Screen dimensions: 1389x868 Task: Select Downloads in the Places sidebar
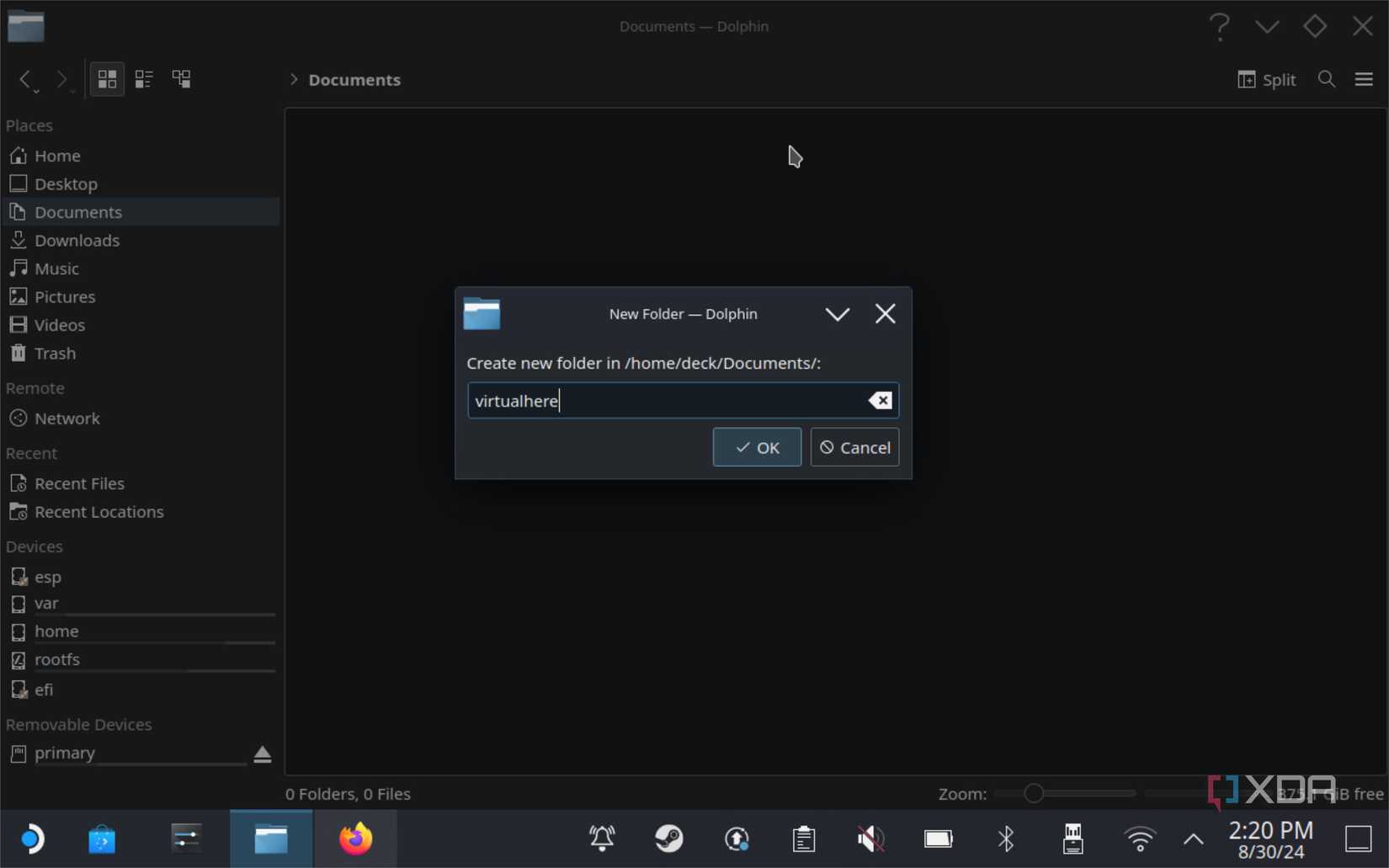(76, 240)
